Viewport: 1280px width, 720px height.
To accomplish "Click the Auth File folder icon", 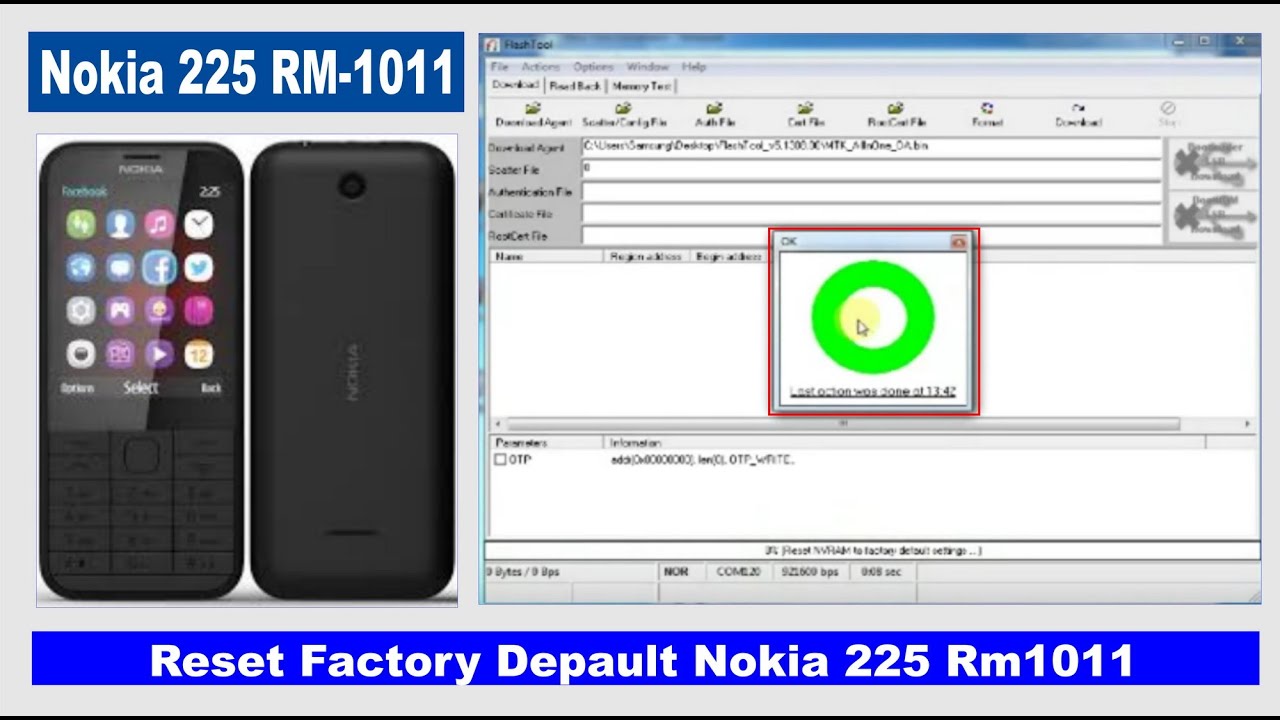I will click(715, 108).
